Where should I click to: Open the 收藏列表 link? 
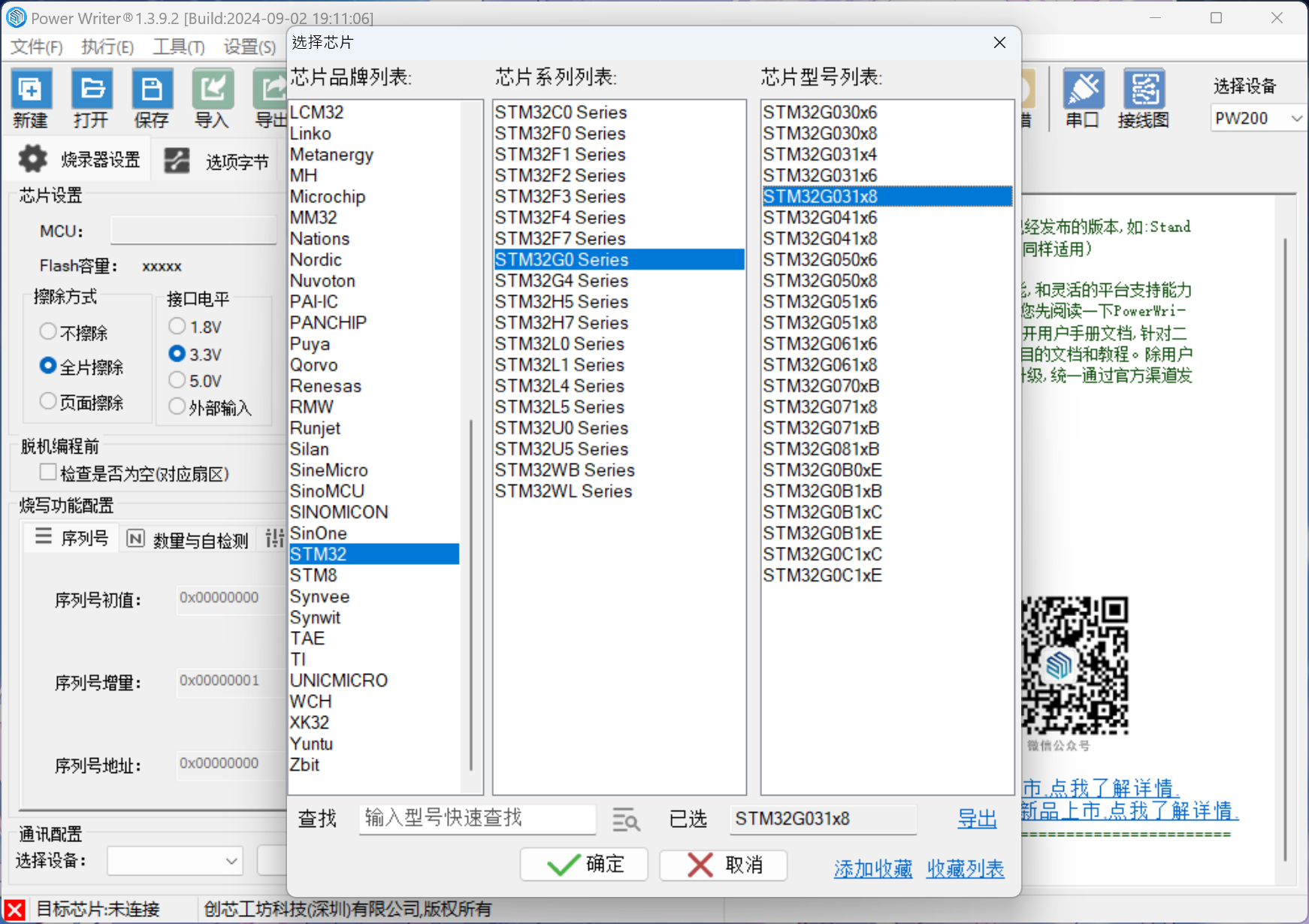(x=966, y=869)
